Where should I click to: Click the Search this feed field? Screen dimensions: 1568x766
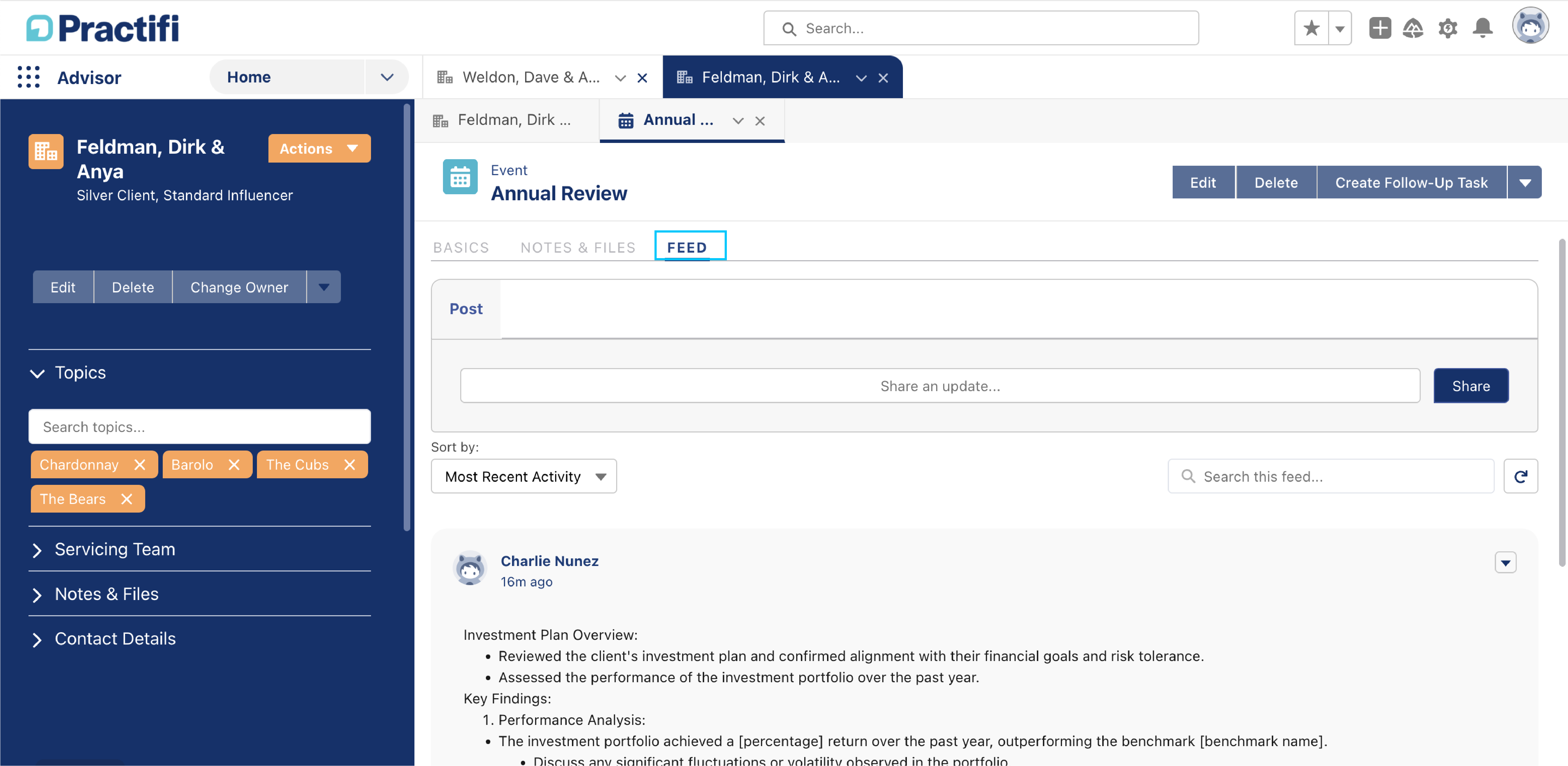coord(1331,476)
